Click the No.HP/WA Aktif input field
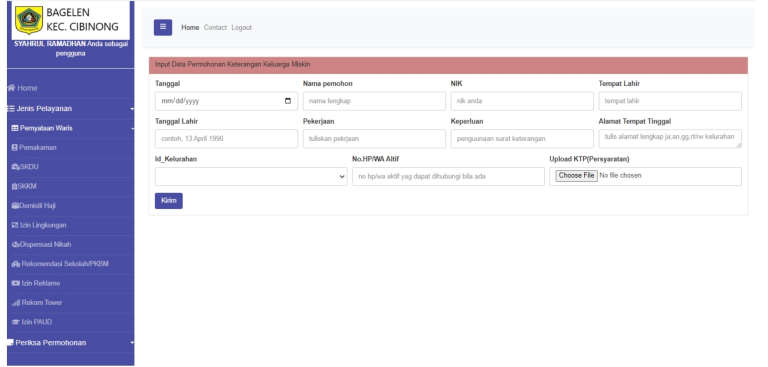This screenshot has height=367, width=768. click(x=448, y=176)
